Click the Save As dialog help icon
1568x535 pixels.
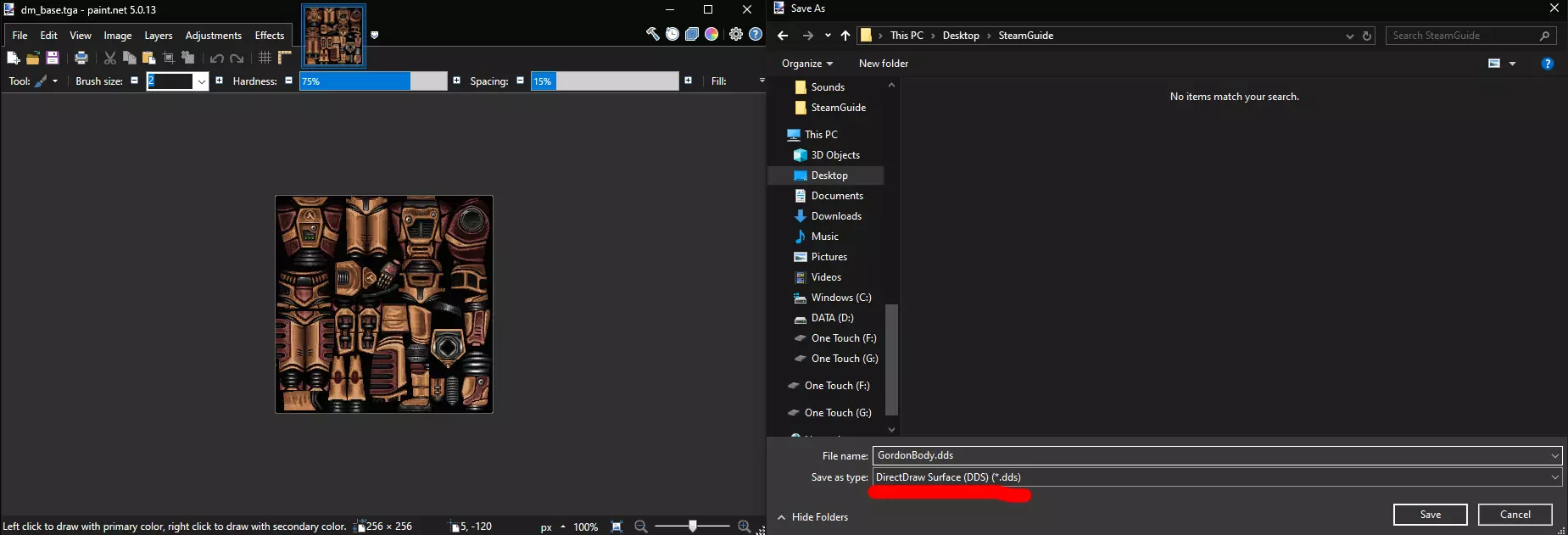[1548, 64]
